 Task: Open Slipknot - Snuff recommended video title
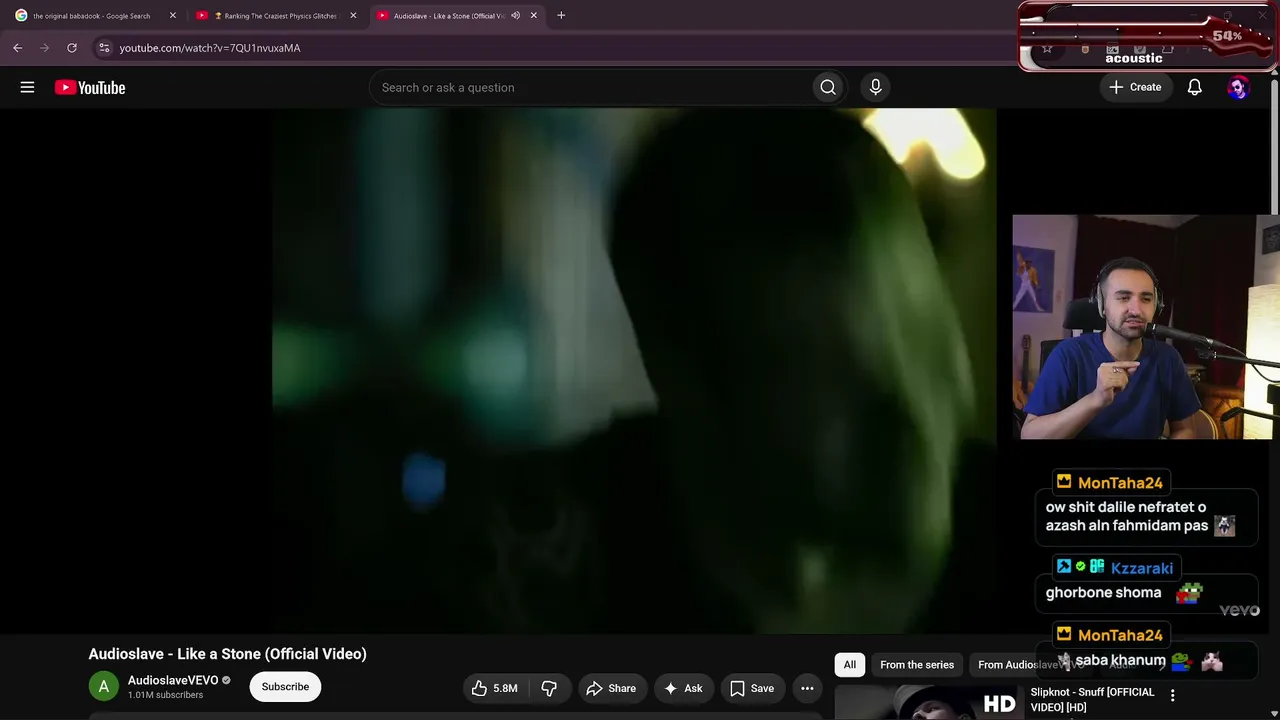pyautogui.click(x=1092, y=699)
